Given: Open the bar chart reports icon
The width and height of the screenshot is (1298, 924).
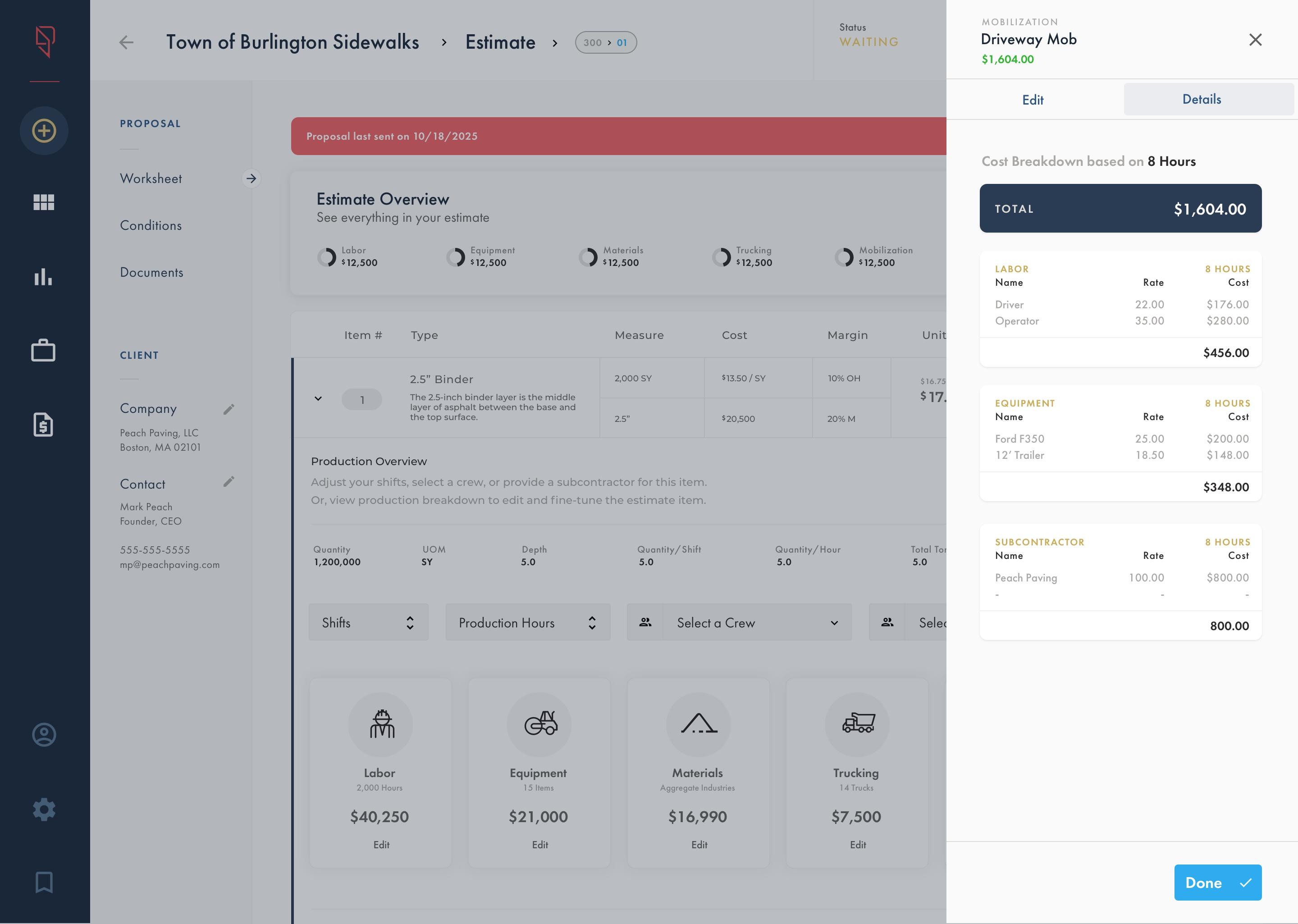Looking at the screenshot, I should pos(44,277).
